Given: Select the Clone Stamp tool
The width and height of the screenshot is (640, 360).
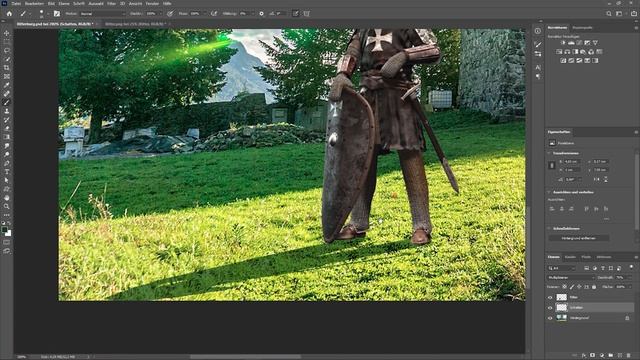Looking at the screenshot, I should (7, 111).
